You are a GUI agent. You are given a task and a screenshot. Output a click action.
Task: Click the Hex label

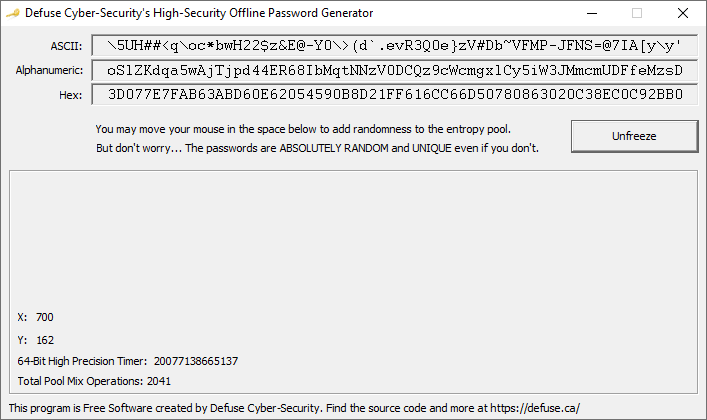(71, 95)
